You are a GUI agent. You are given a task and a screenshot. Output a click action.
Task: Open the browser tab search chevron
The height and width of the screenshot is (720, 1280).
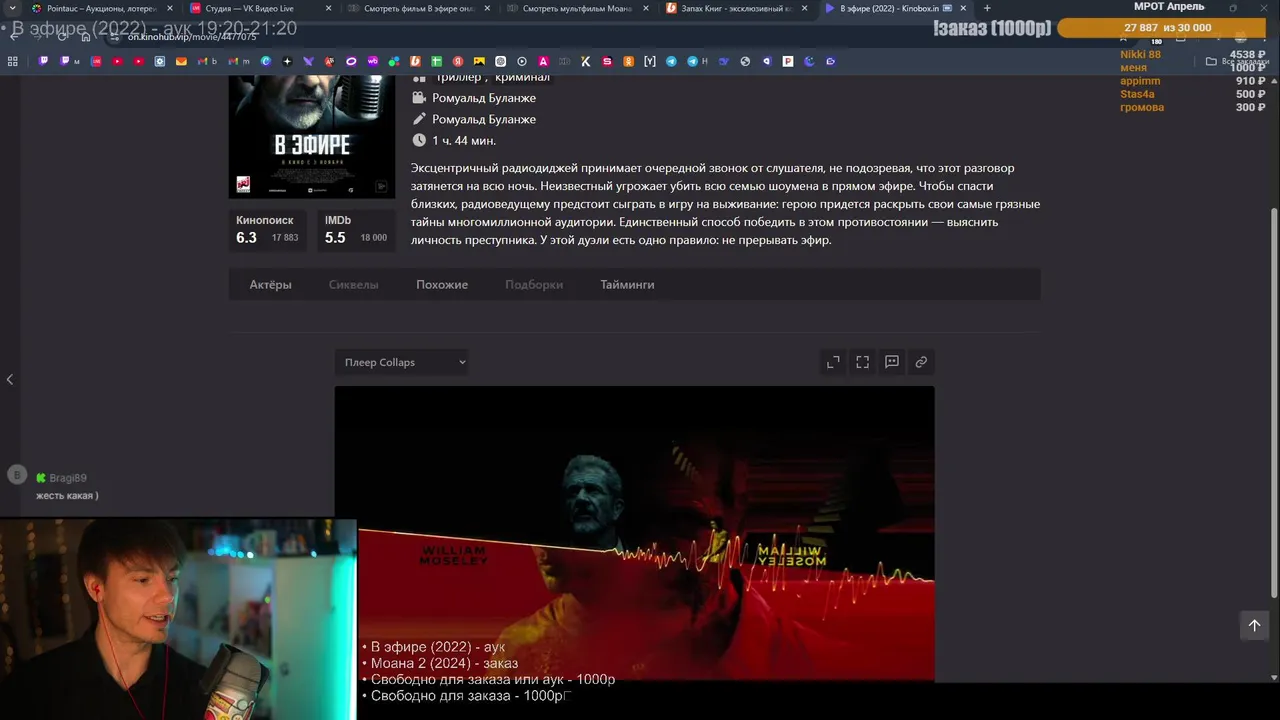pos(12,8)
